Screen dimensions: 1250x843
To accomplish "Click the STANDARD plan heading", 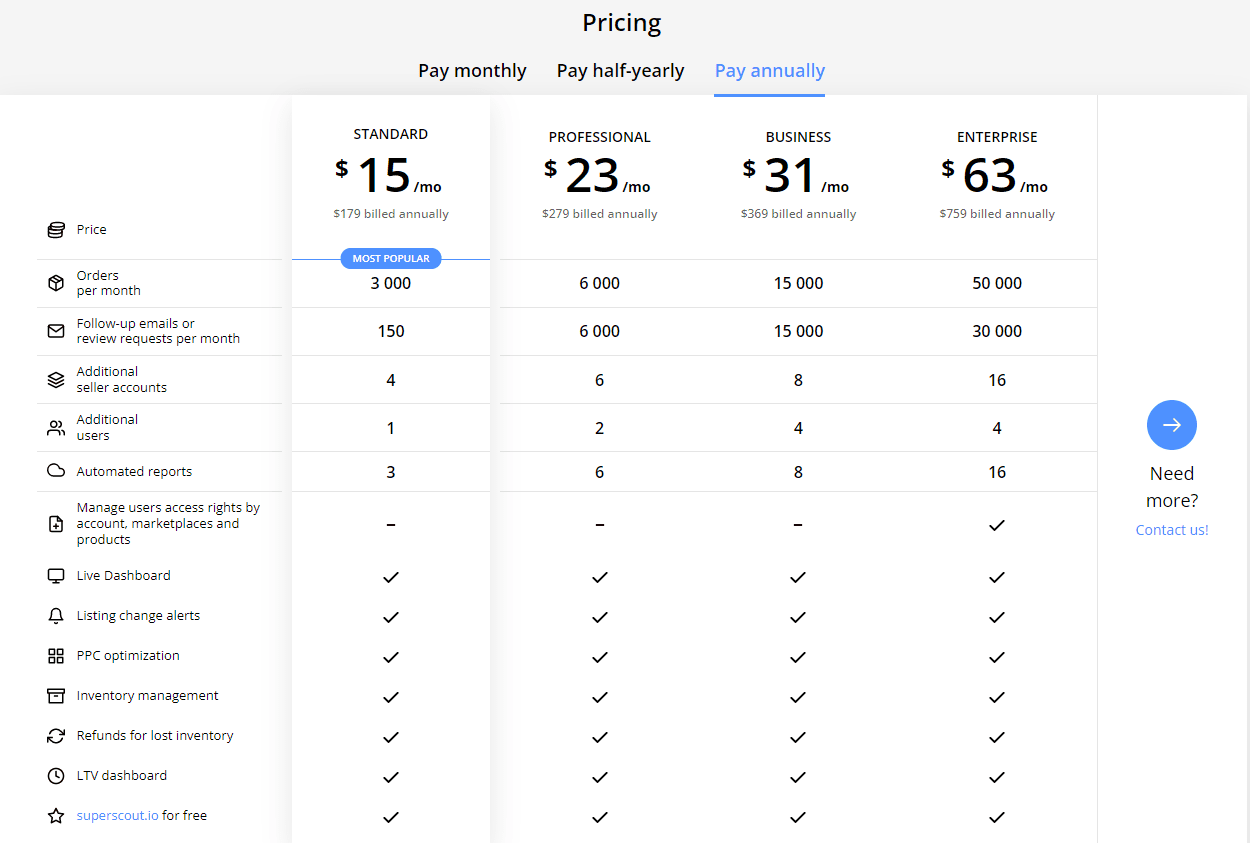I will click(x=391, y=134).
